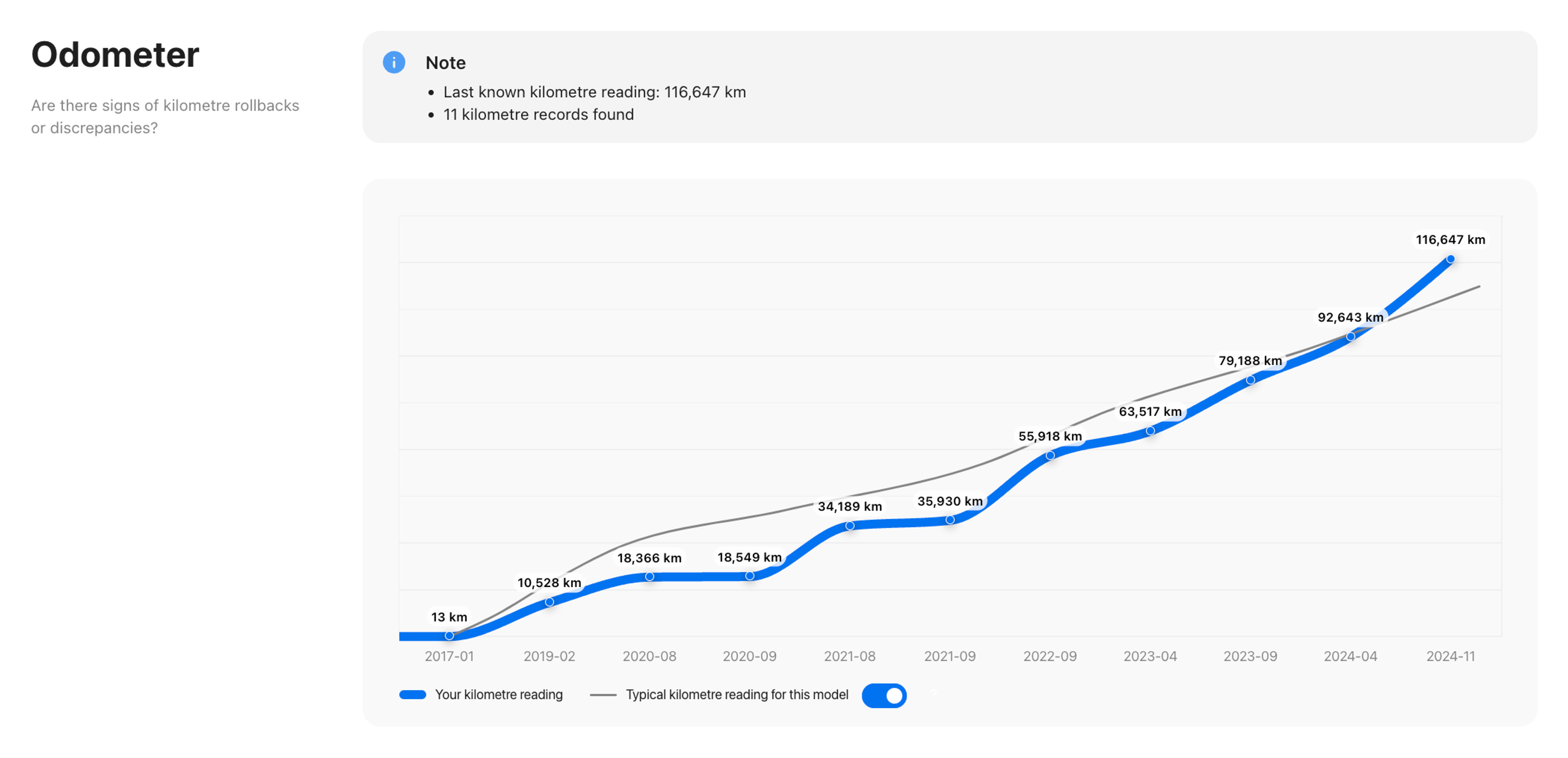The image size is (1568, 758).
Task: Click the 10,528 km chart marker
Action: (549, 602)
